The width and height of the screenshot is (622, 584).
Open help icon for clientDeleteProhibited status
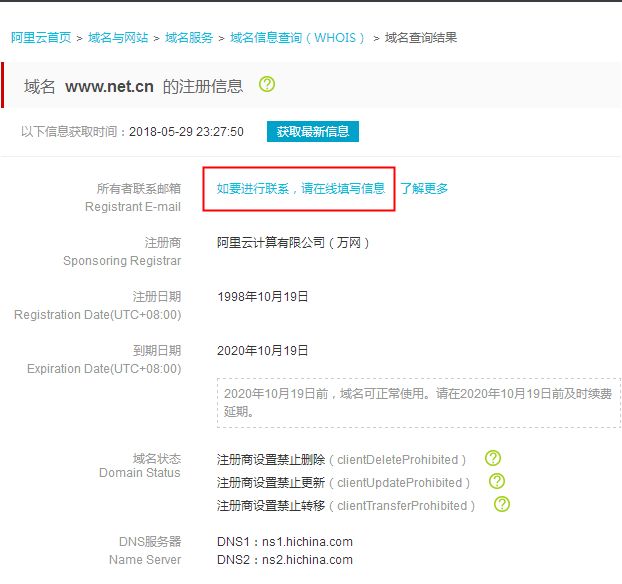tap(492, 459)
